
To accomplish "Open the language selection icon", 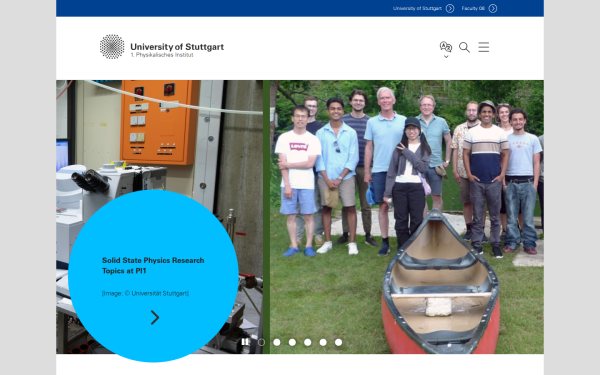I will [446, 47].
